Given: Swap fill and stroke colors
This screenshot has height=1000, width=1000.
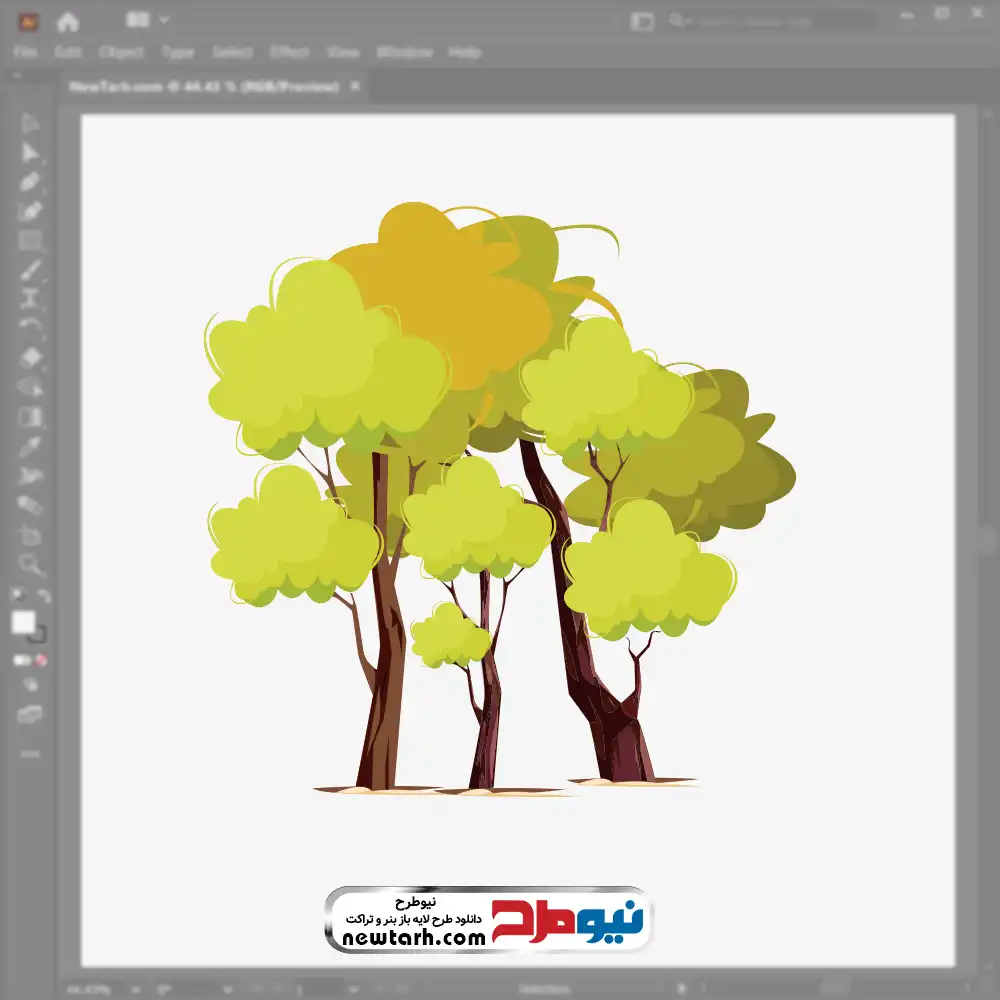Looking at the screenshot, I should tap(43, 596).
